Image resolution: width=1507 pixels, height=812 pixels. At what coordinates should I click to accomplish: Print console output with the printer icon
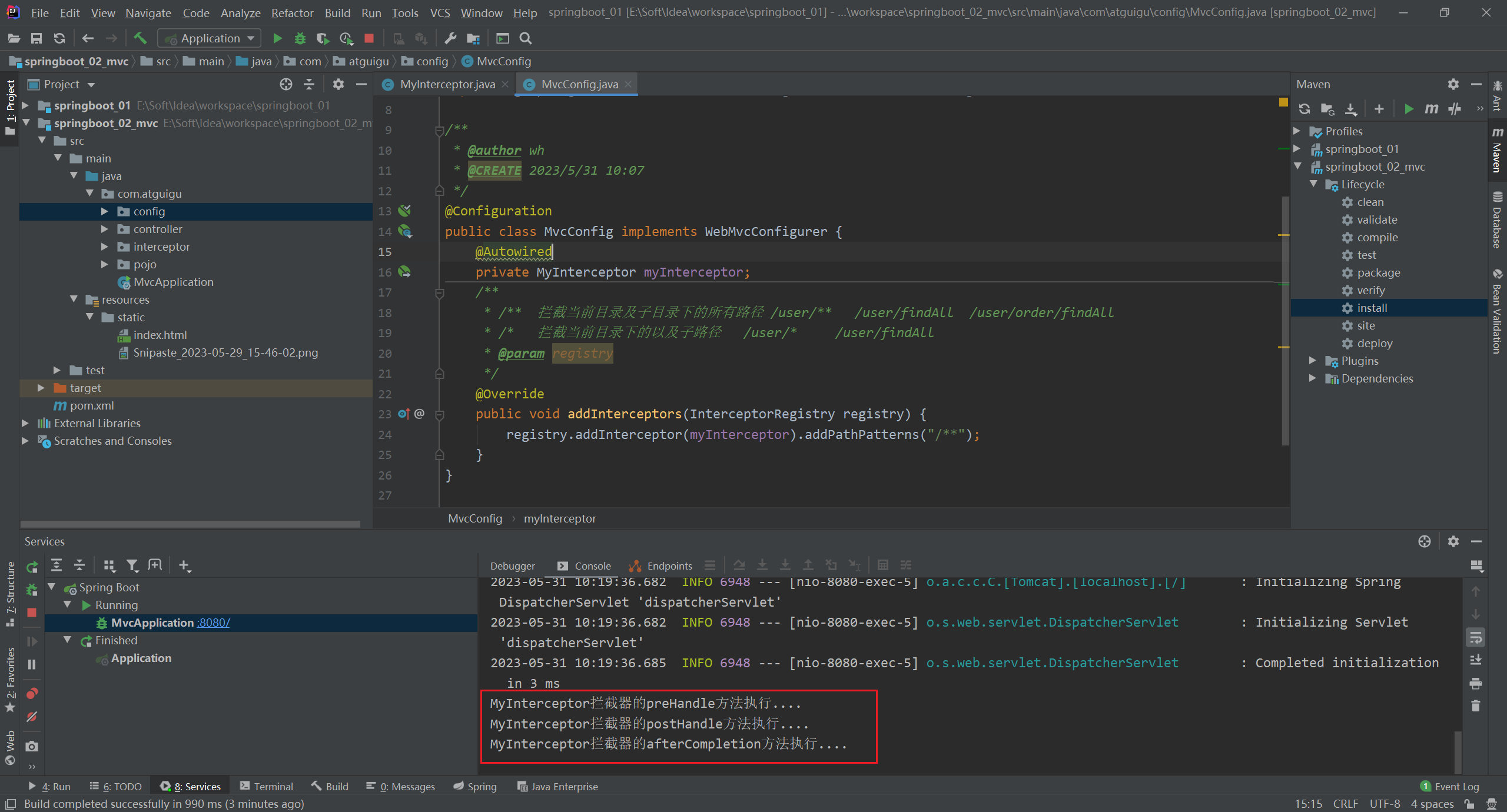click(1476, 683)
